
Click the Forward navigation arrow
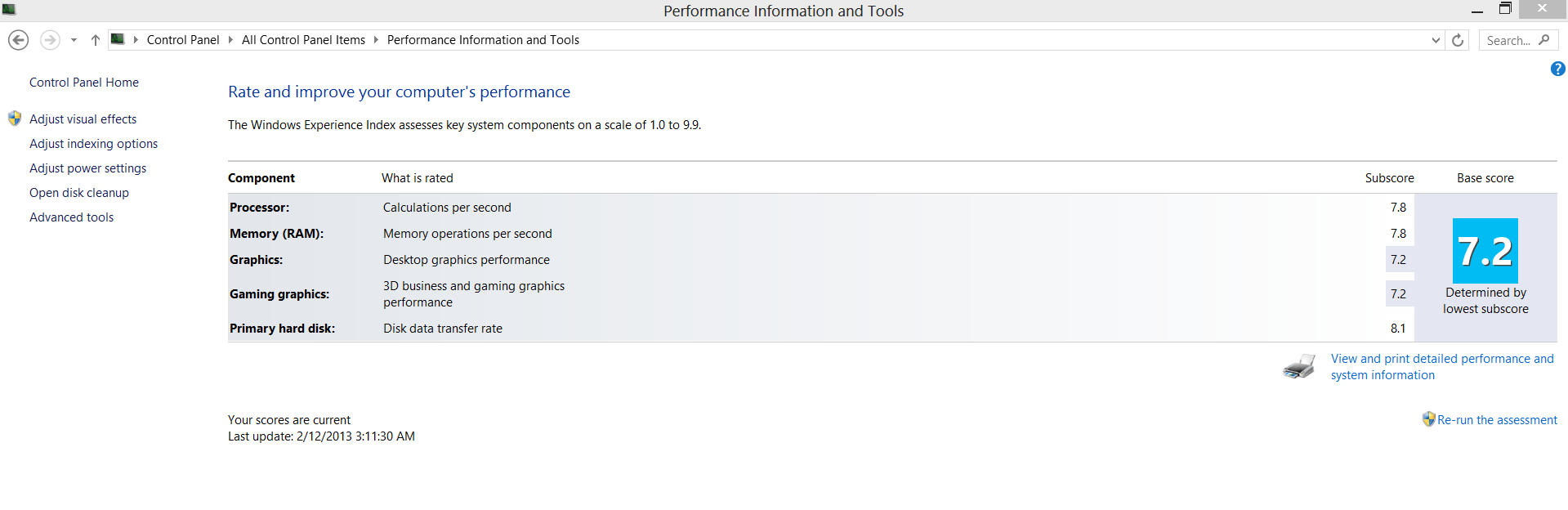coord(50,40)
